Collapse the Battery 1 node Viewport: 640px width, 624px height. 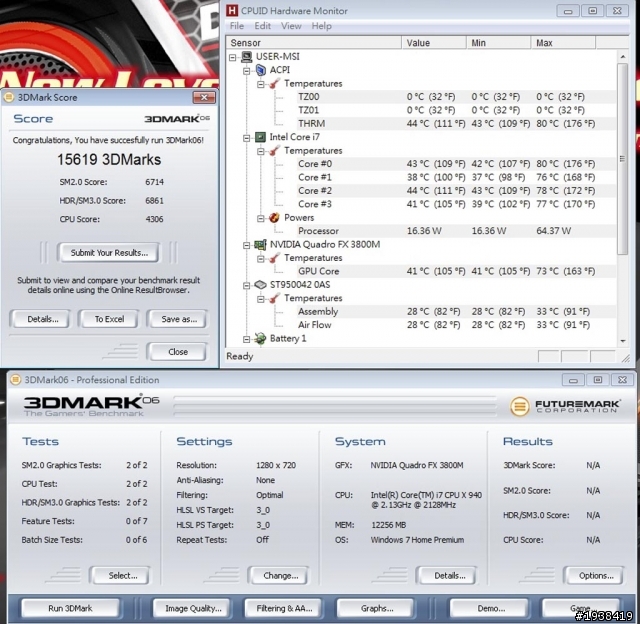247,339
